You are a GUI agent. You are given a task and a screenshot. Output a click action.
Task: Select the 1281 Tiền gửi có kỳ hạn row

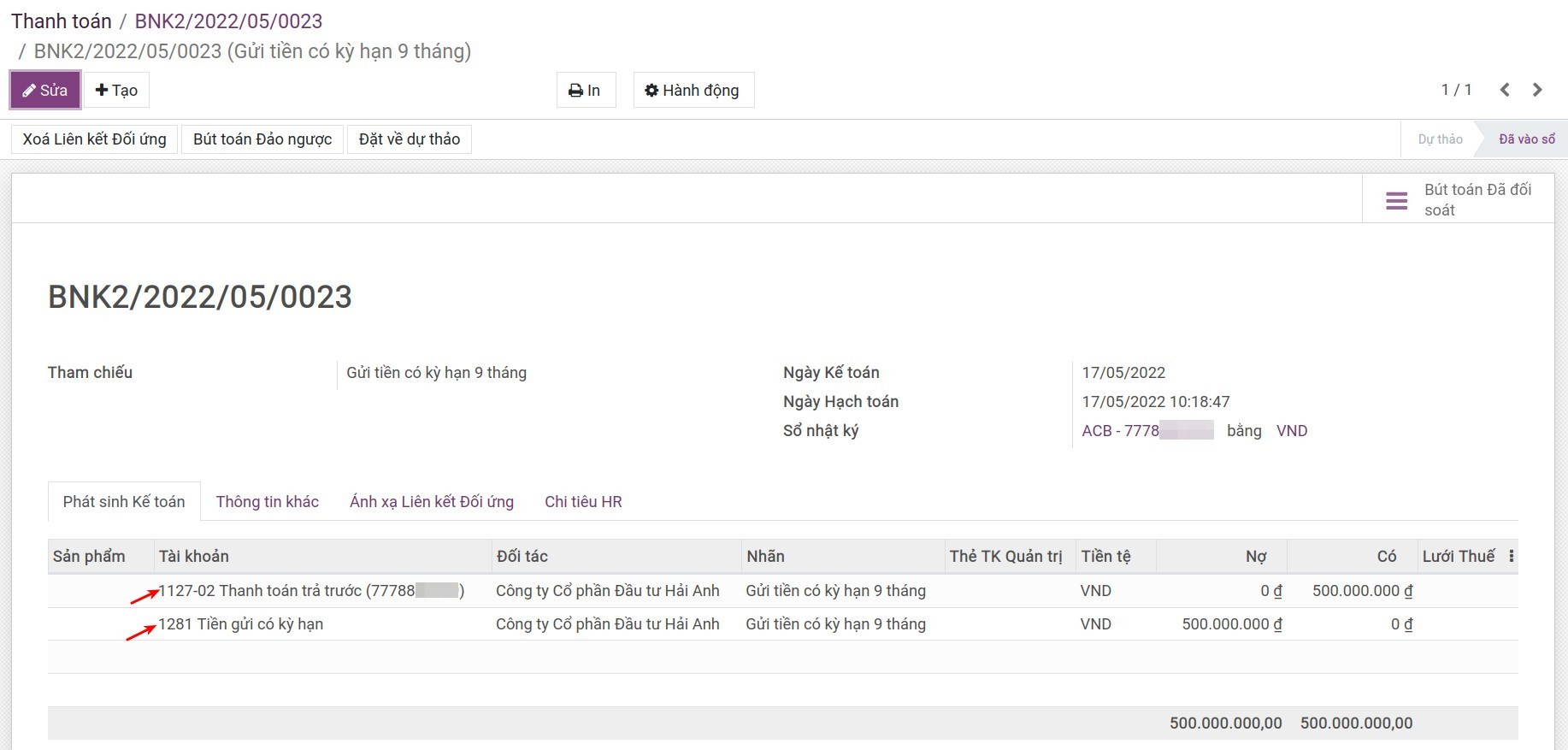click(x=241, y=624)
